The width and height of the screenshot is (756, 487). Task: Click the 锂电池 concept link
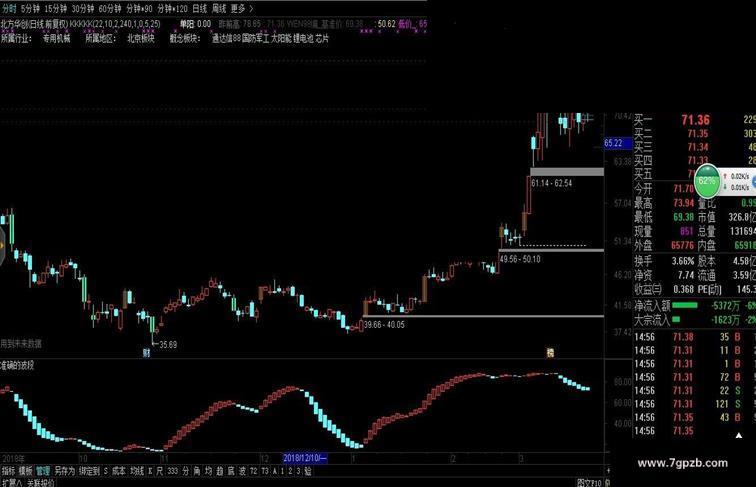(x=304, y=38)
